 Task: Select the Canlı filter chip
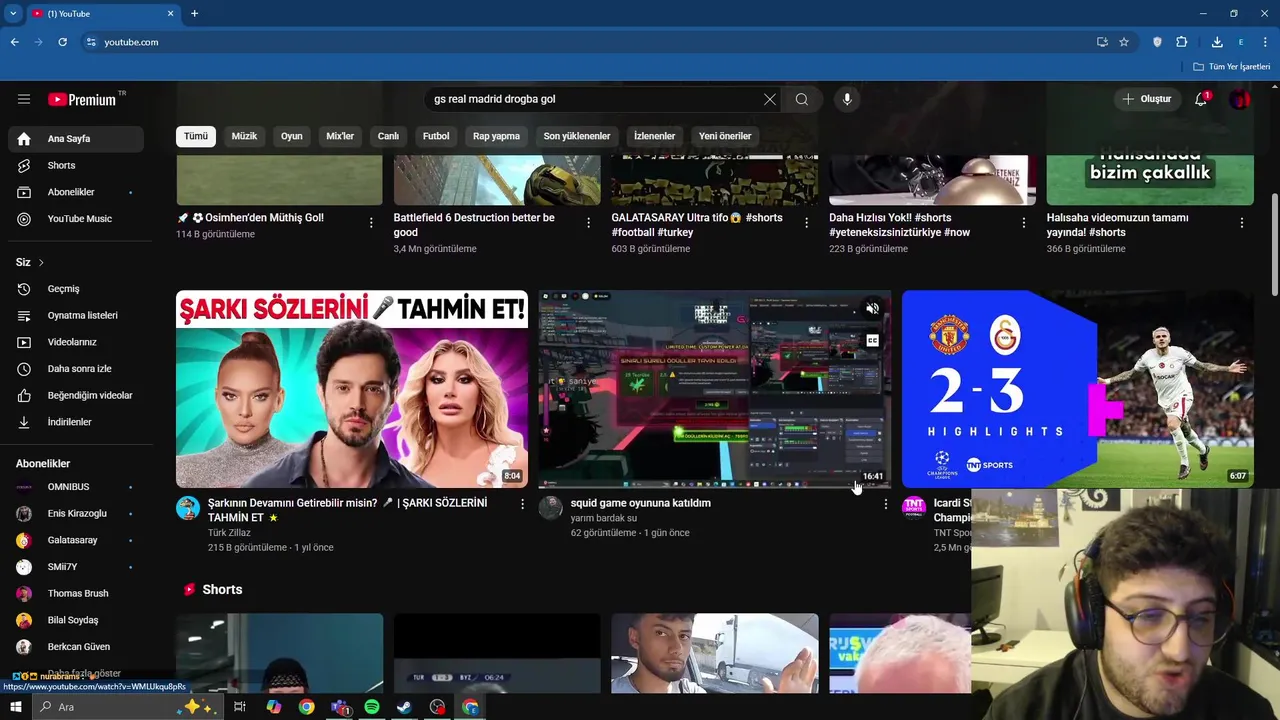pos(388,136)
